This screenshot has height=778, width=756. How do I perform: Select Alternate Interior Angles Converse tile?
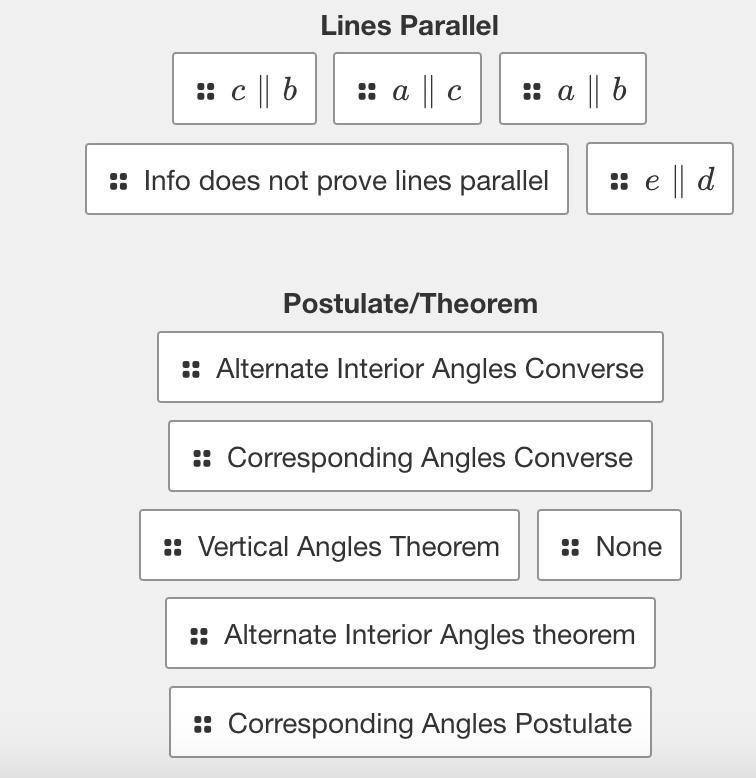tap(410, 367)
